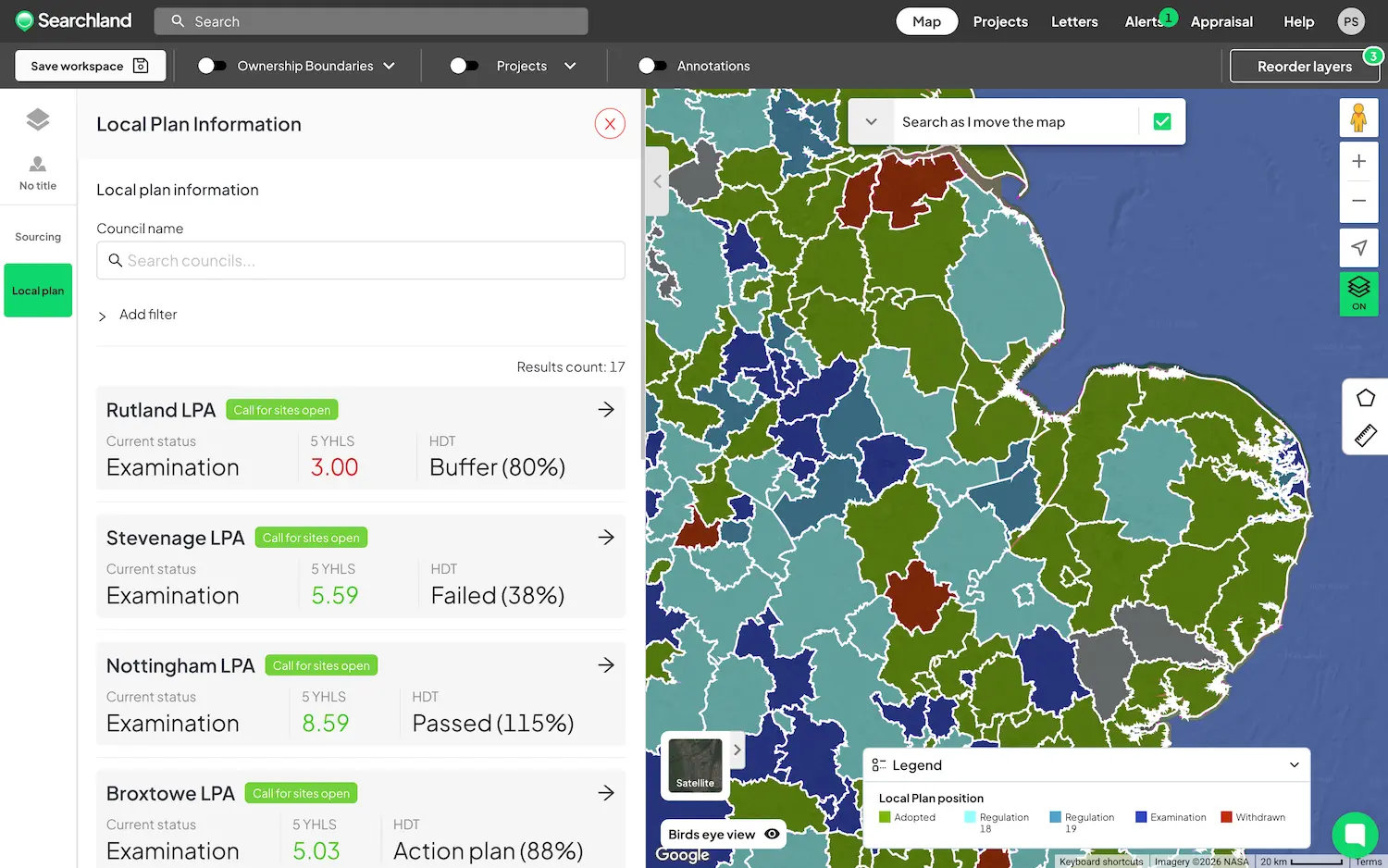Image resolution: width=1388 pixels, height=868 pixels.
Task: Select the polygon drawing tool
Action: pyautogui.click(x=1366, y=397)
